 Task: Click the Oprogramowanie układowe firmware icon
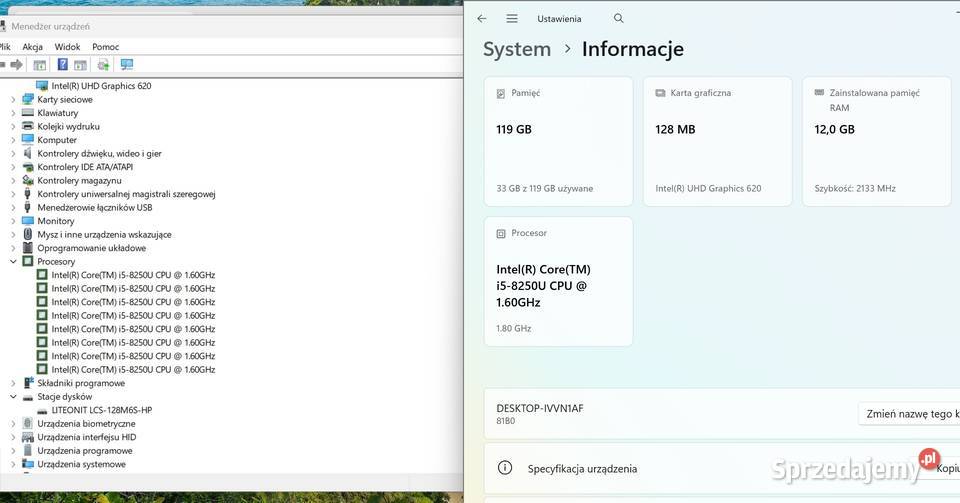pyautogui.click(x=28, y=248)
